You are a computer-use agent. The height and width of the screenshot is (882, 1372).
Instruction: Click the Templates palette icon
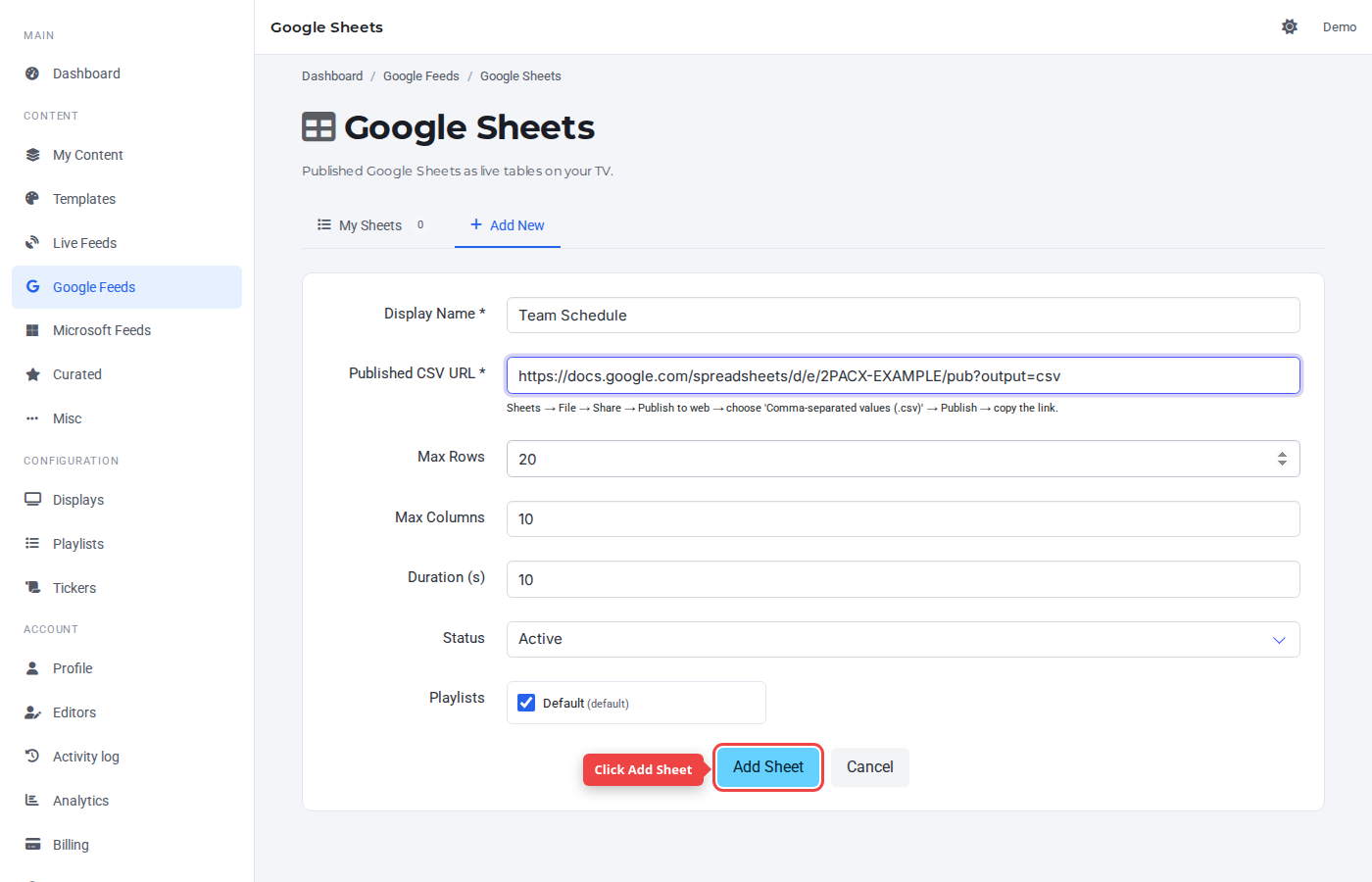coord(32,199)
